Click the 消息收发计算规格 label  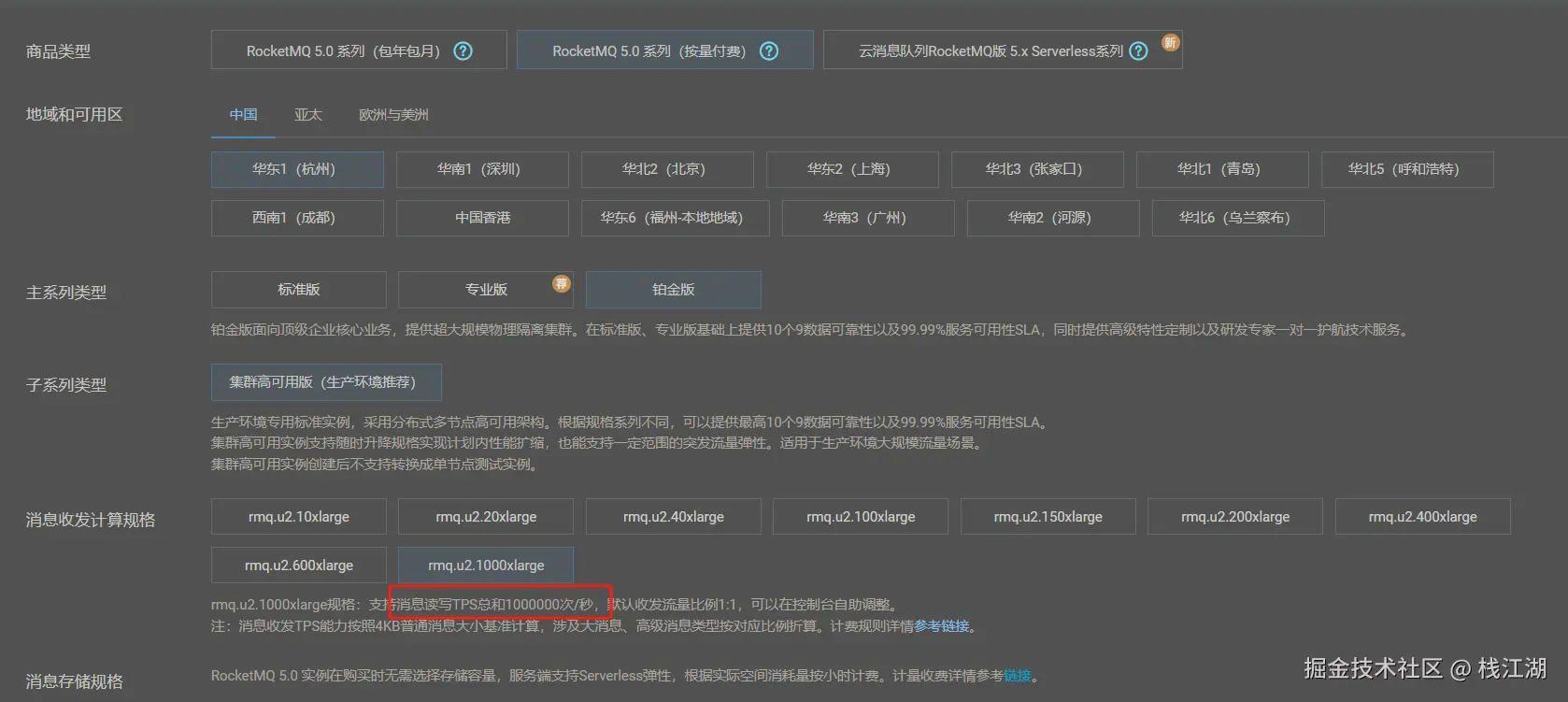pyautogui.click(x=90, y=520)
